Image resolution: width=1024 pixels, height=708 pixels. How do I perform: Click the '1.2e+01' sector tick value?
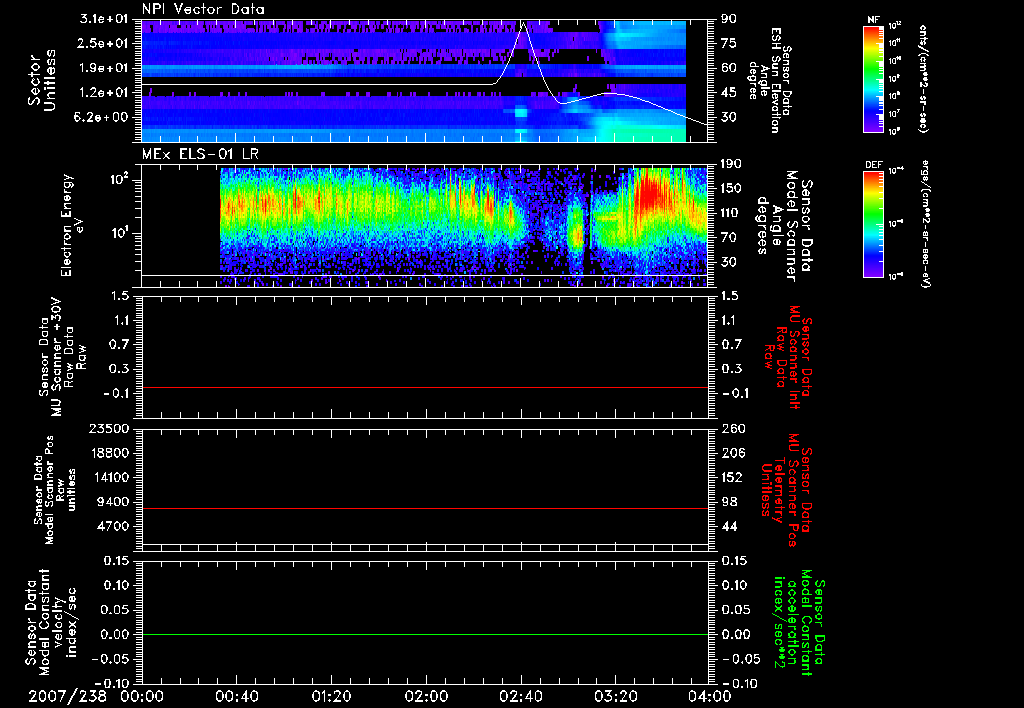click(102, 93)
